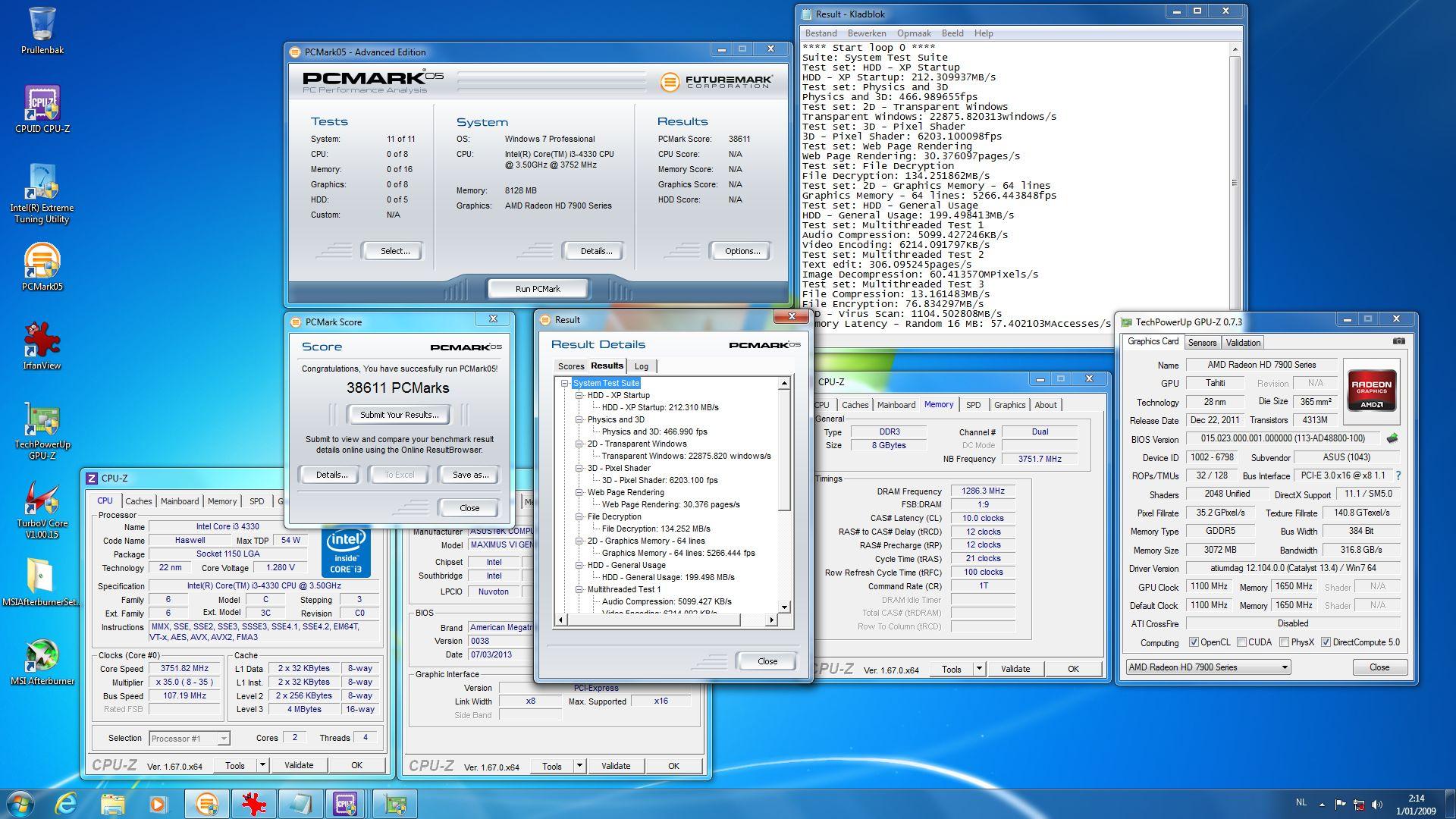1456x819 pixels.
Task: Collapse the 2D - Transparent Windows node
Action: tap(579, 444)
